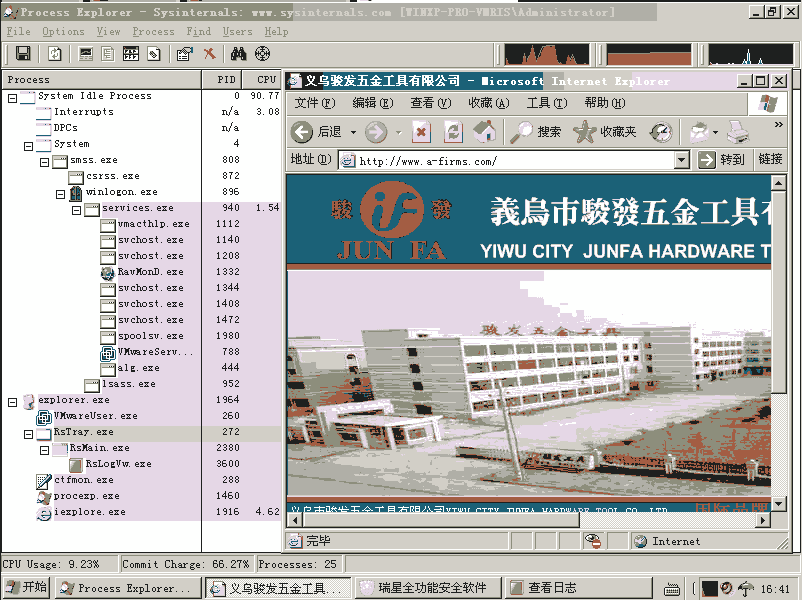Collapse the RsMain.exe tree node
Viewport: 802px width, 600px height.
[x=44, y=450]
